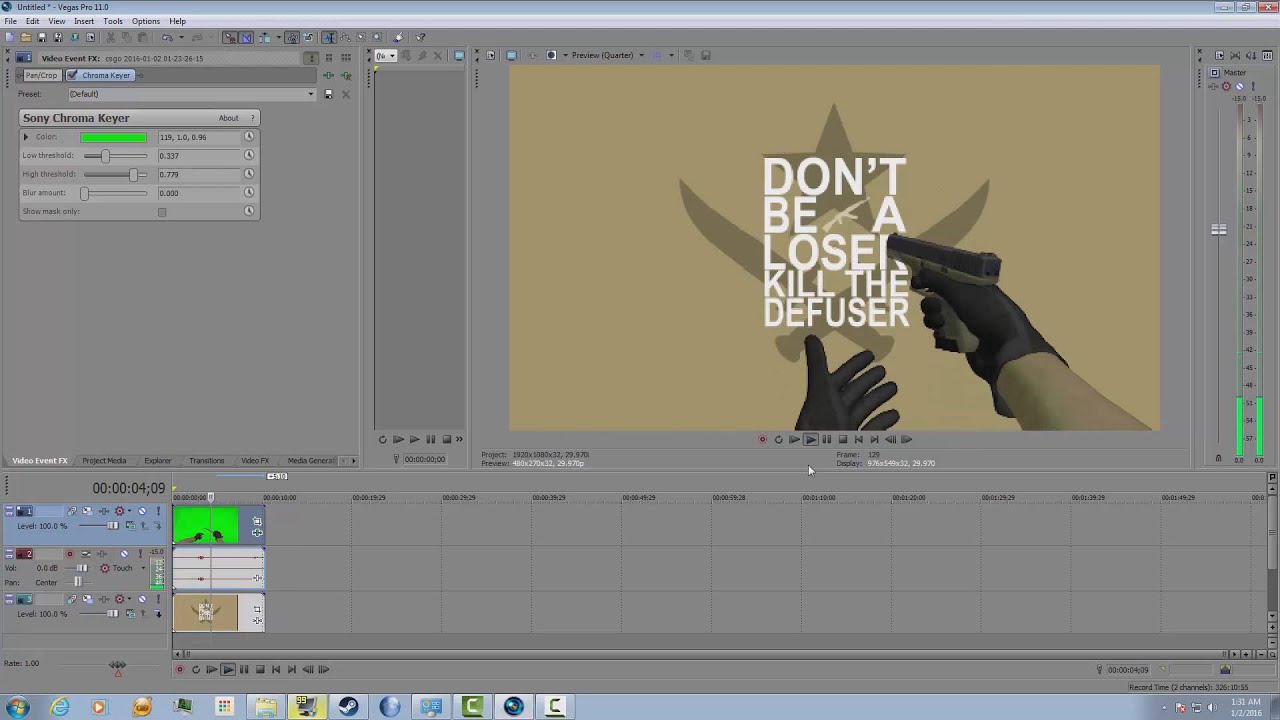Viewport: 1280px width, 720px height.
Task: Open track 1 automation settings dropdown arrow
Action: click(x=130, y=511)
